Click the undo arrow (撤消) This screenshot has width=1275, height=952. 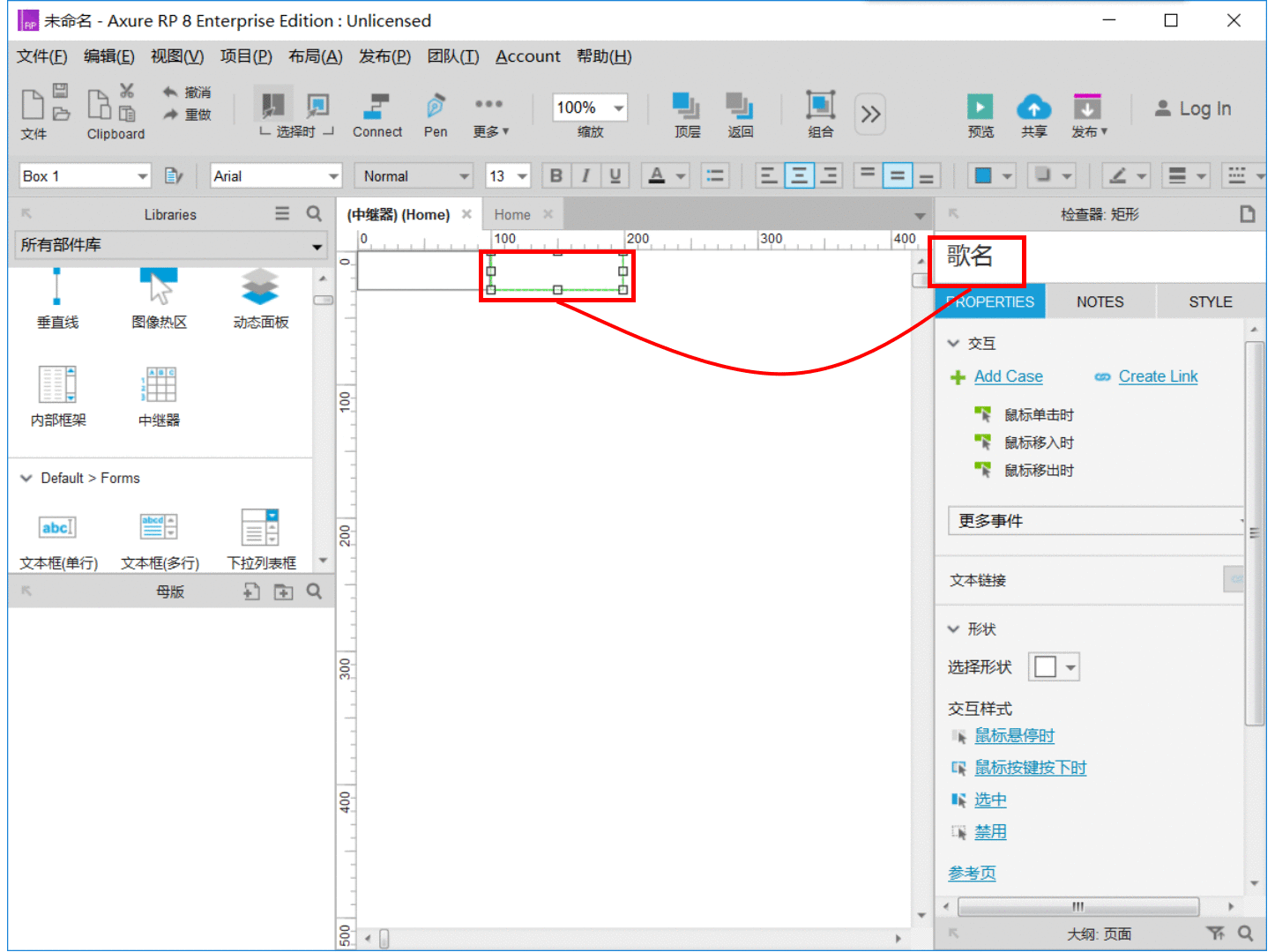tap(170, 92)
